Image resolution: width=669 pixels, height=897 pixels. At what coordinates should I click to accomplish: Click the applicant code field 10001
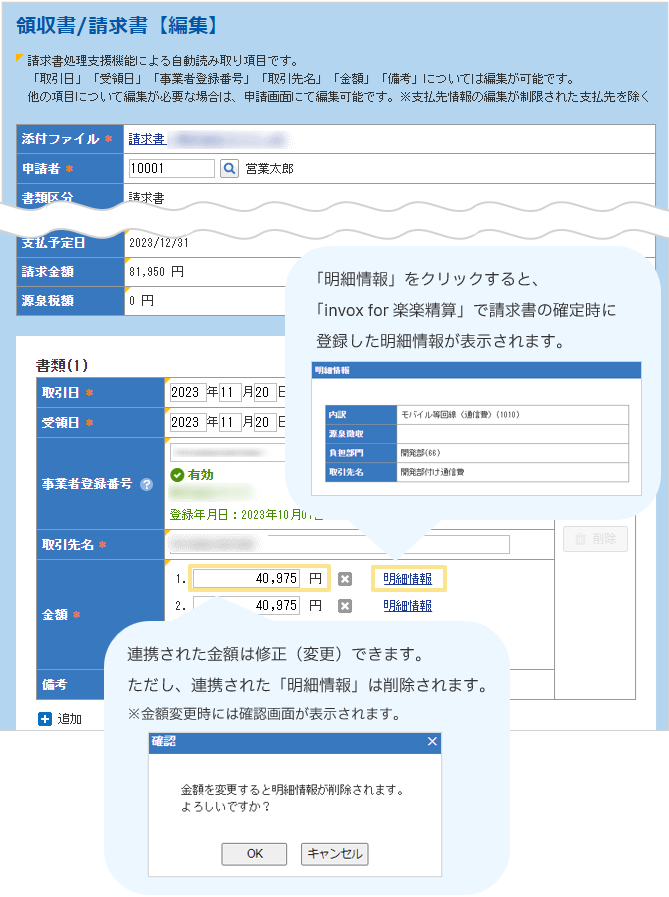(x=171, y=169)
